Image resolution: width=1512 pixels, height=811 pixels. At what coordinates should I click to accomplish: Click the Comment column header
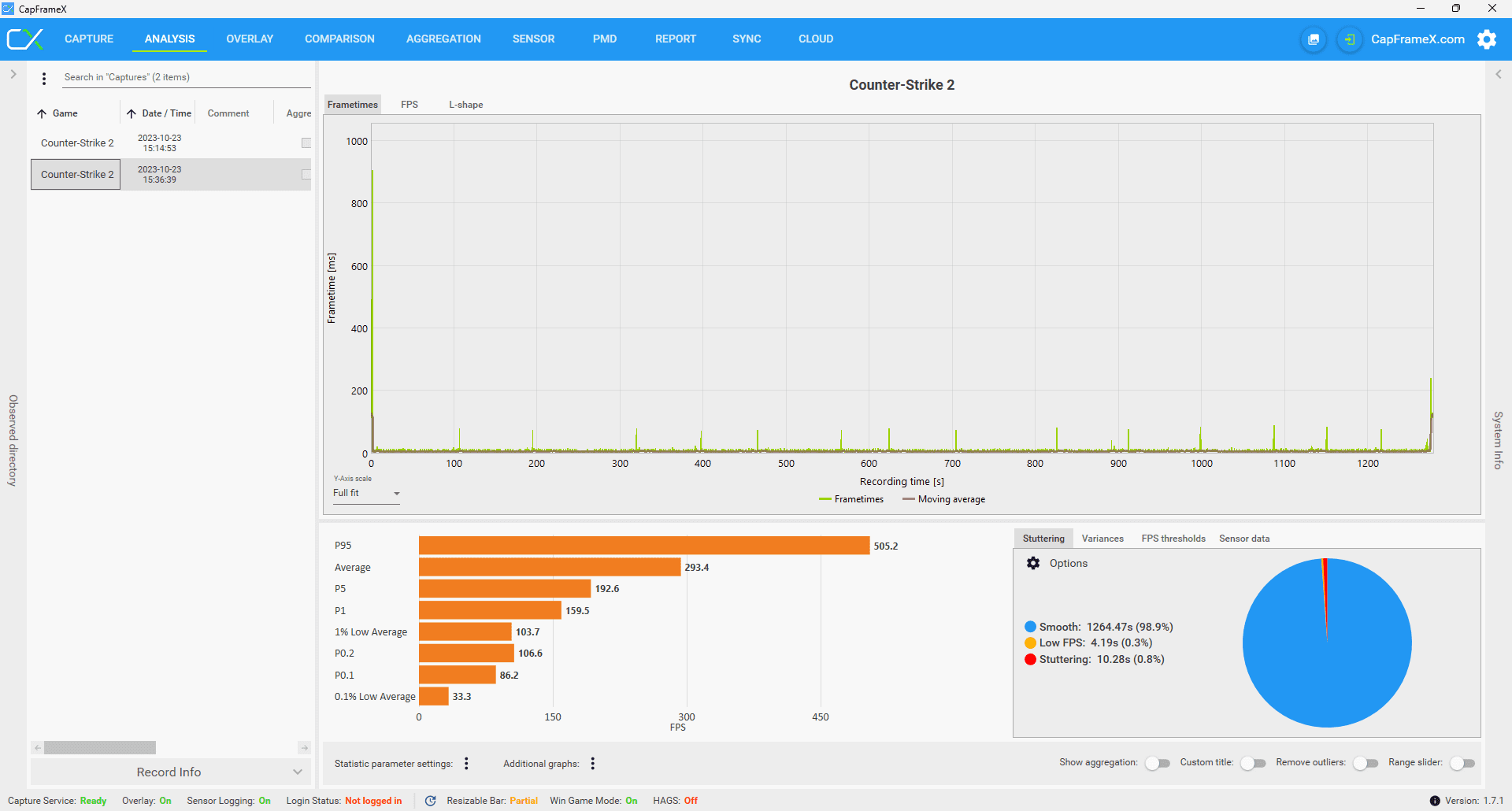click(228, 113)
